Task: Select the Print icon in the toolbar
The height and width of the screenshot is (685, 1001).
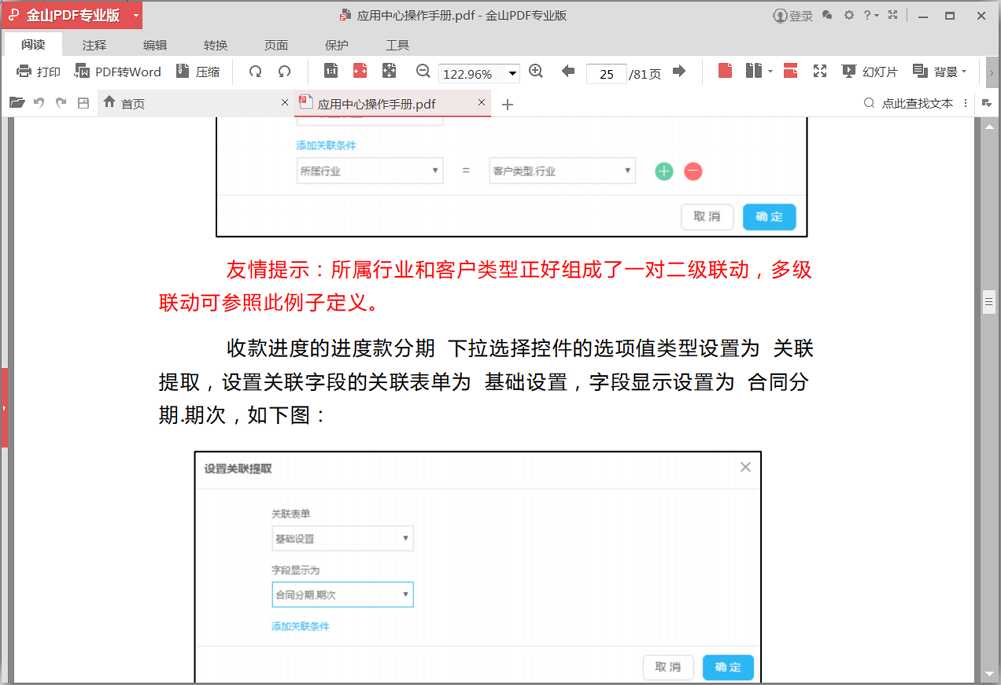Action: 36,71
